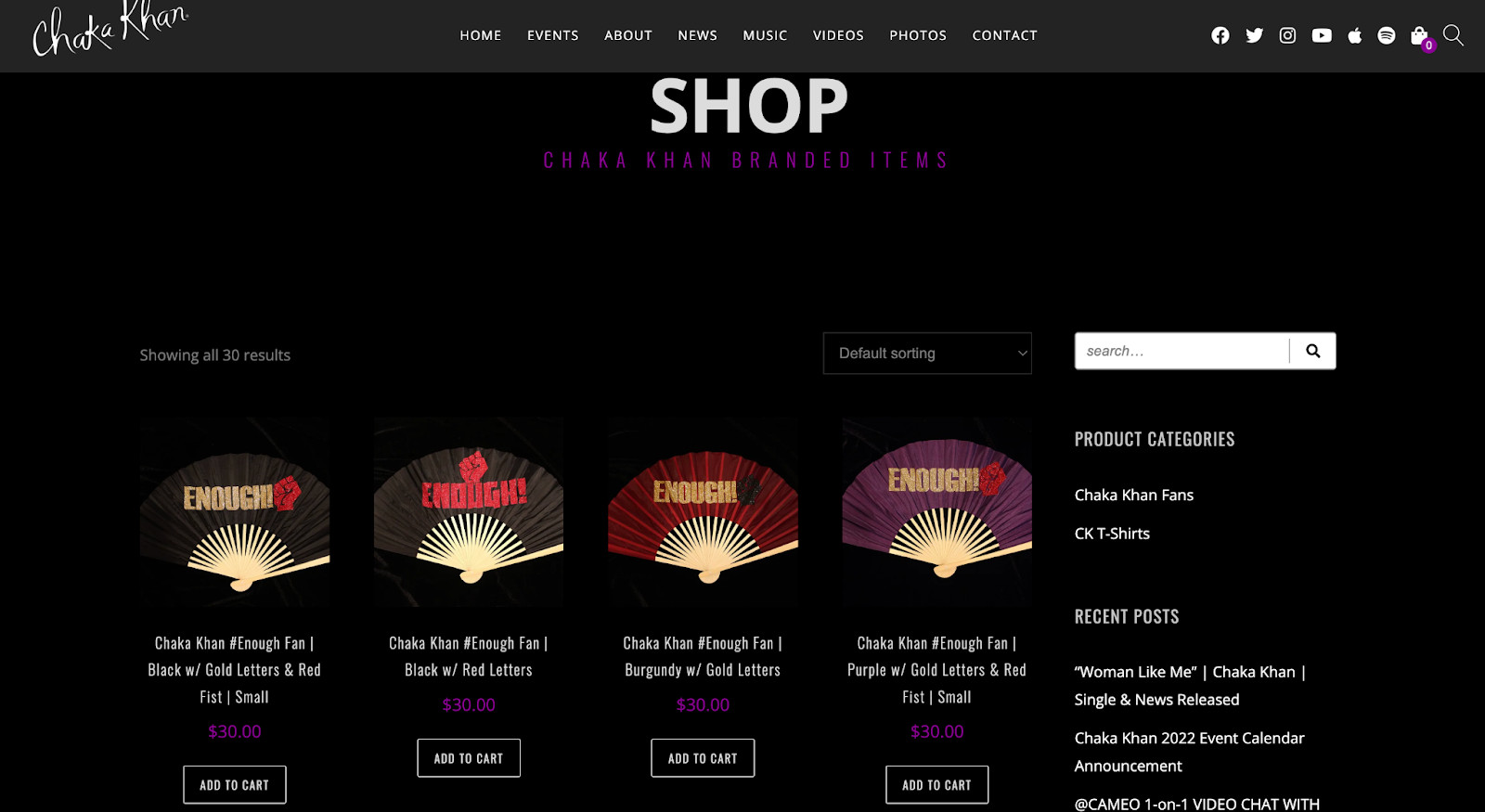Open the Twitter social icon

click(1254, 35)
